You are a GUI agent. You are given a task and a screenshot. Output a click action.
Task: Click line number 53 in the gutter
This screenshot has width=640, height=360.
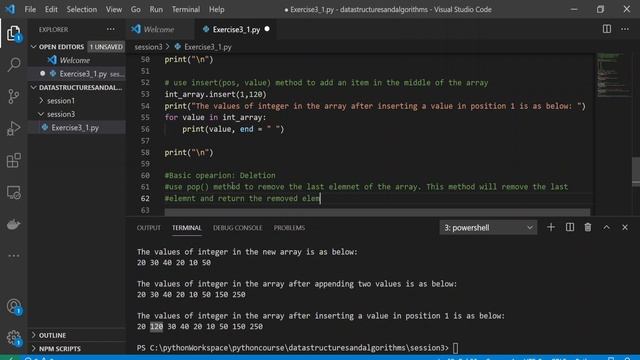coord(145,94)
